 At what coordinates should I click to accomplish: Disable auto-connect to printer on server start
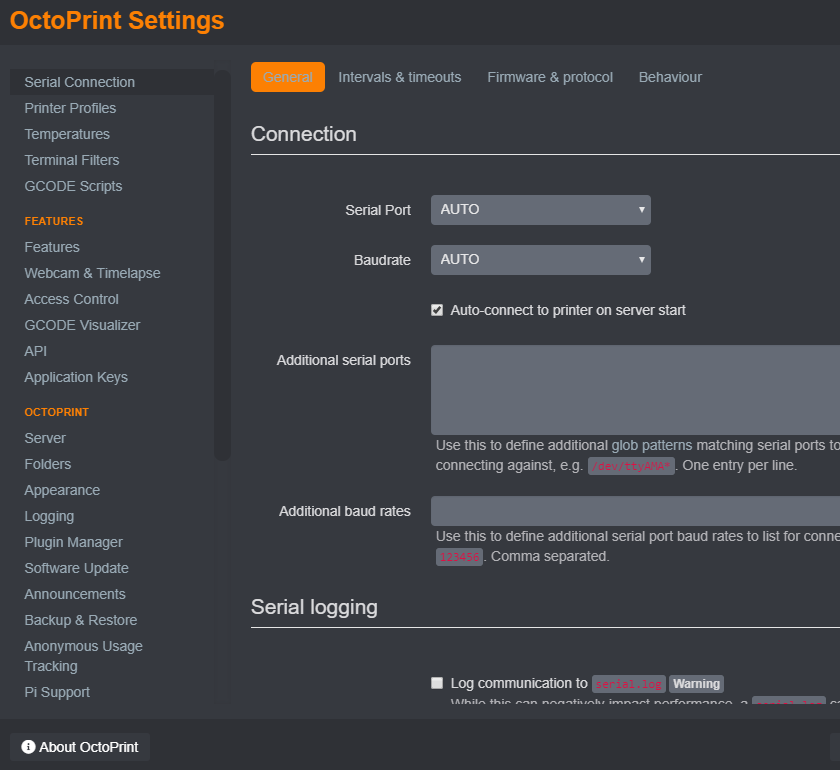click(437, 310)
